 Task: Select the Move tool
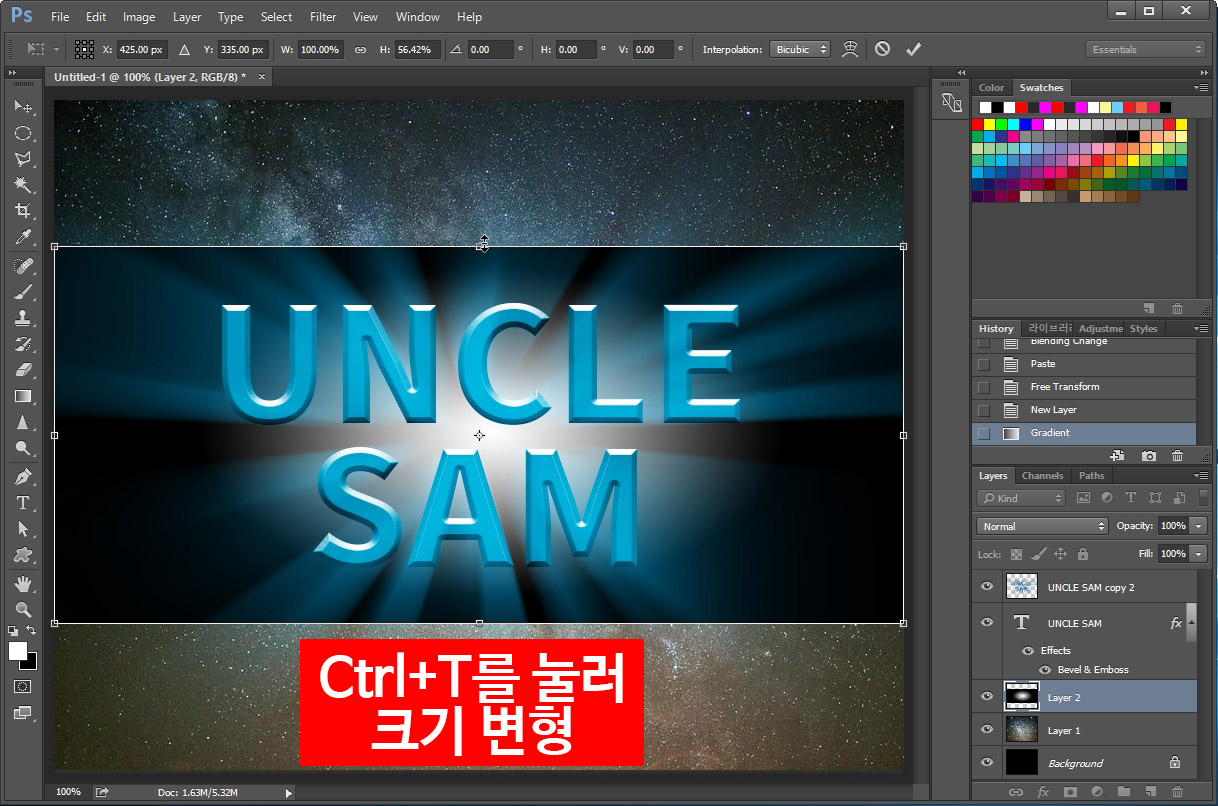click(24, 107)
